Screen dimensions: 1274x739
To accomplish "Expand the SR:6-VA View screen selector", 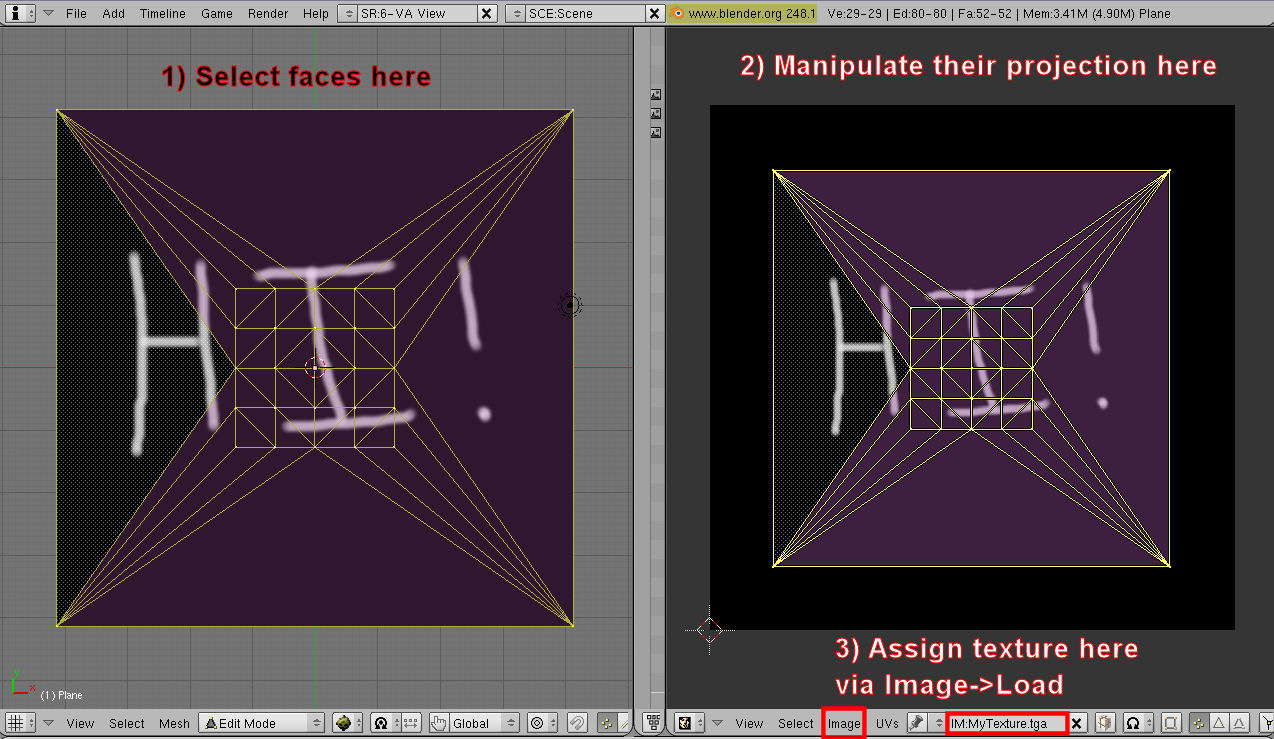I will click(x=346, y=14).
